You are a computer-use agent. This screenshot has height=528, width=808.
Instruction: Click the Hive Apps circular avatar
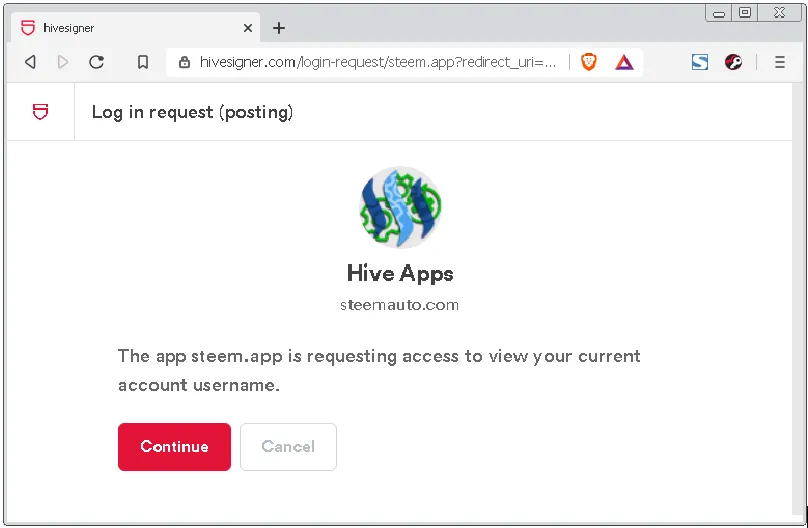tap(400, 207)
